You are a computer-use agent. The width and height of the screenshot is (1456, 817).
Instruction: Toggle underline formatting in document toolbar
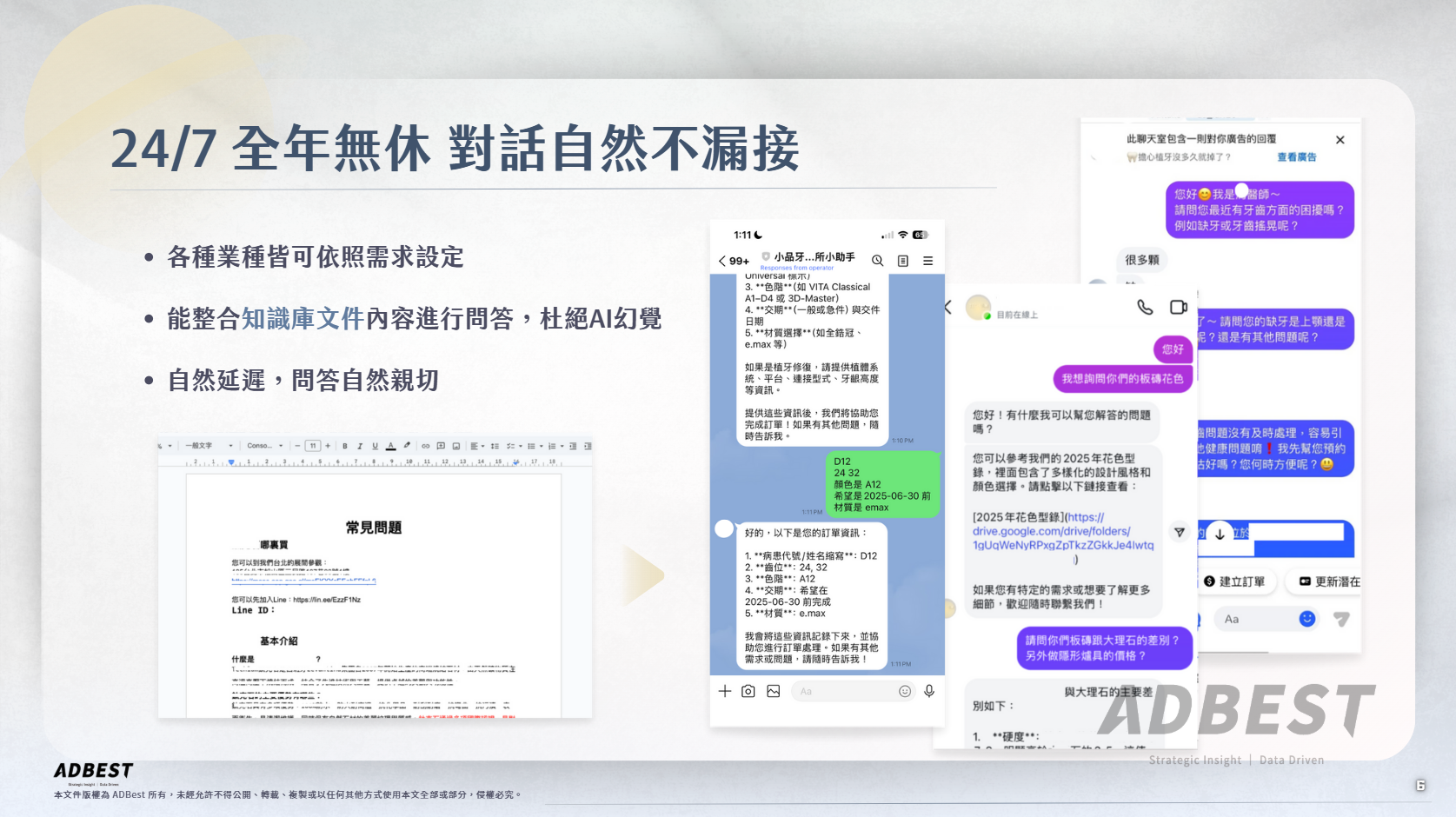[375, 446]
